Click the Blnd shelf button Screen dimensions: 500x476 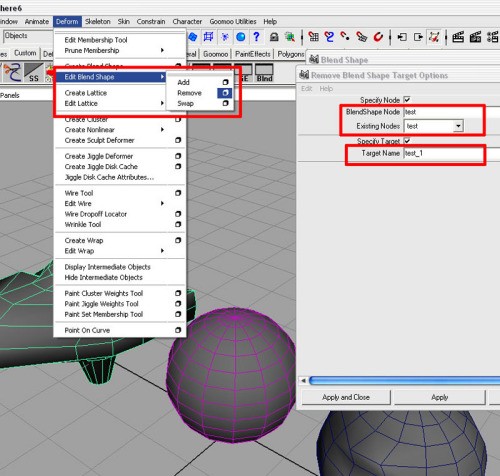264,74
